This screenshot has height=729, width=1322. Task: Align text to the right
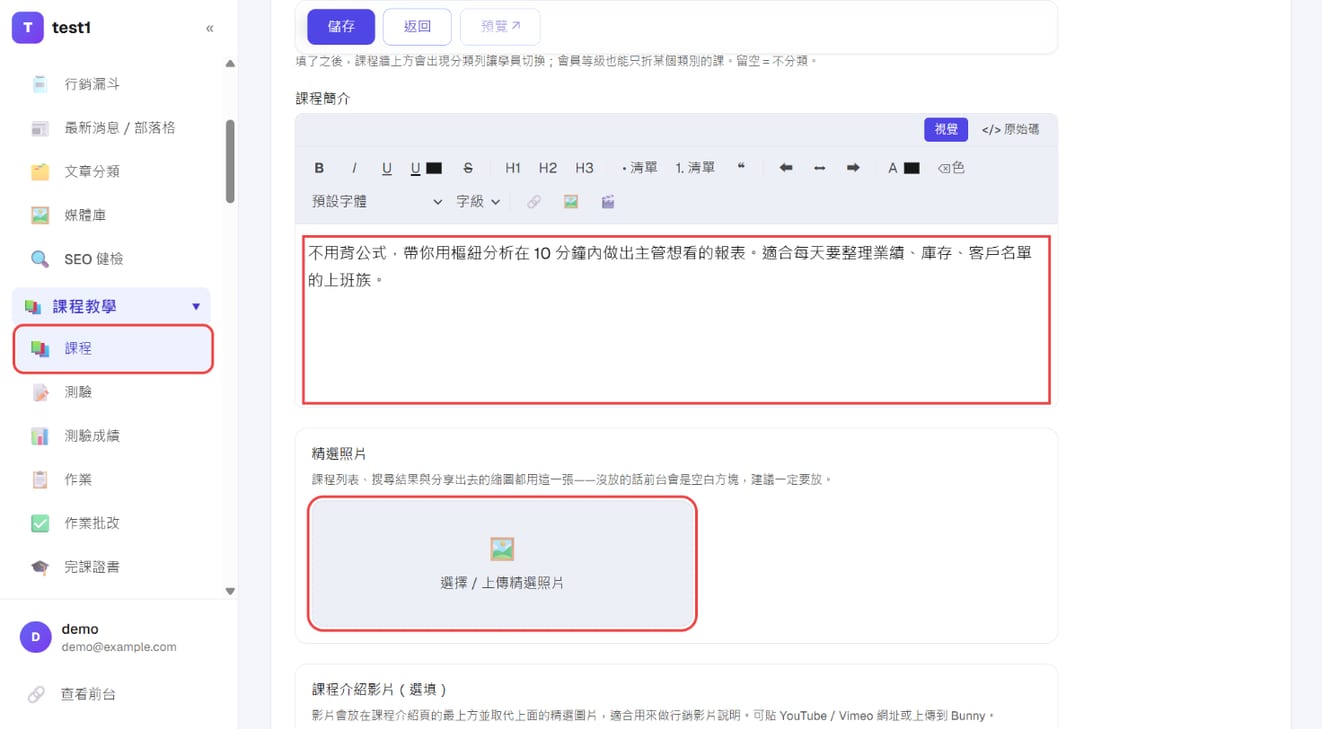[853, 168]
